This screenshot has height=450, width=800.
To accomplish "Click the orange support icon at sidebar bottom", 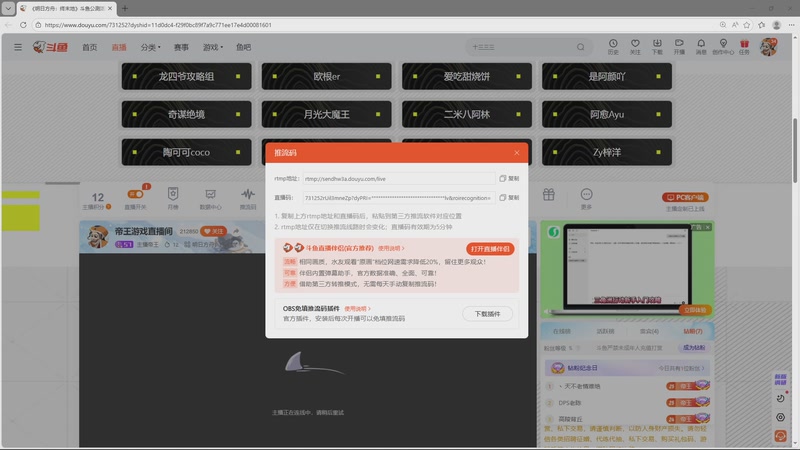I will pos(780,436).
